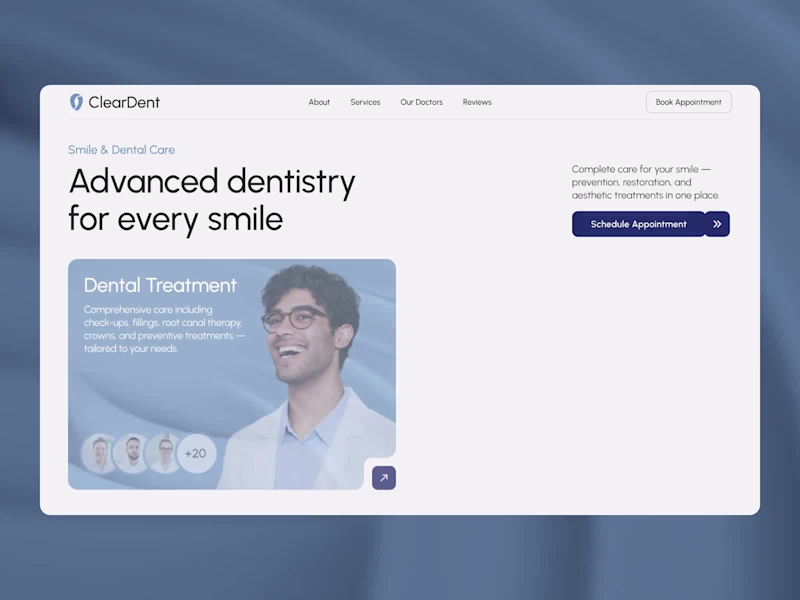Click the ClearDent brand name
This screenshot has height=600, width=800.
(124, 103)
